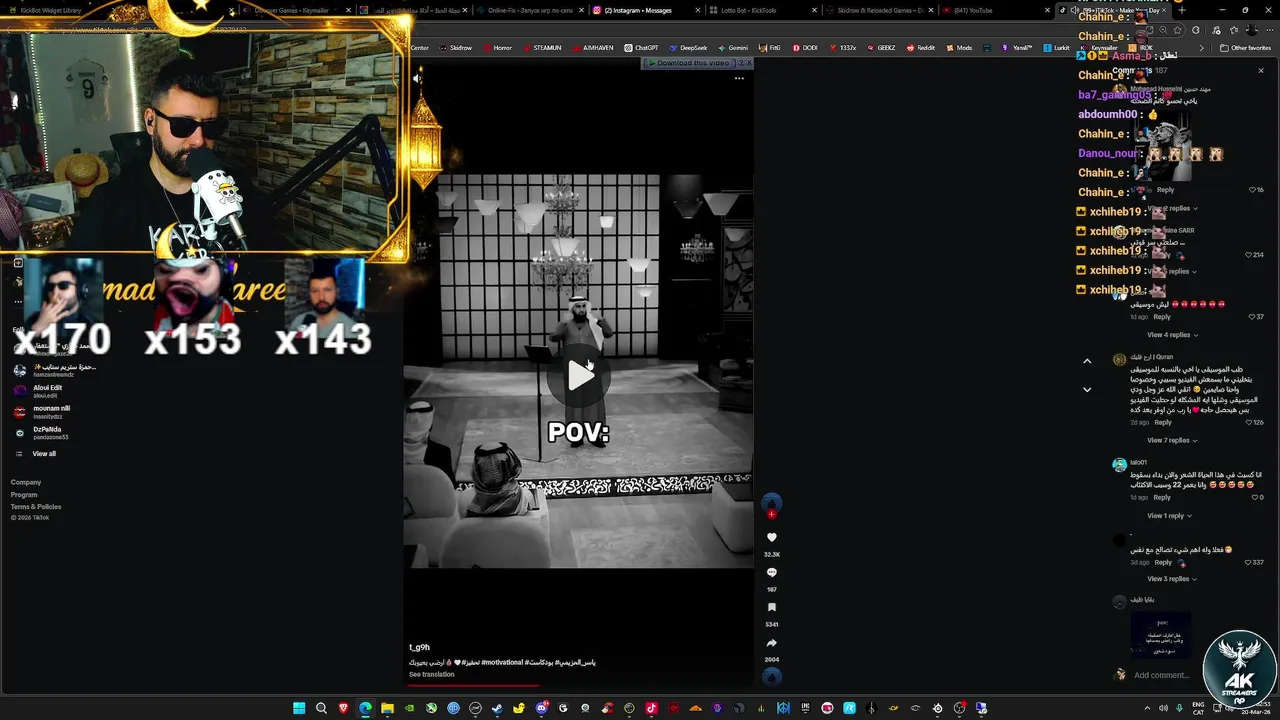This screenshot has height=720, width=1280.
Task: Open the three-dot video options menu
Action: (x=739, y=78)
